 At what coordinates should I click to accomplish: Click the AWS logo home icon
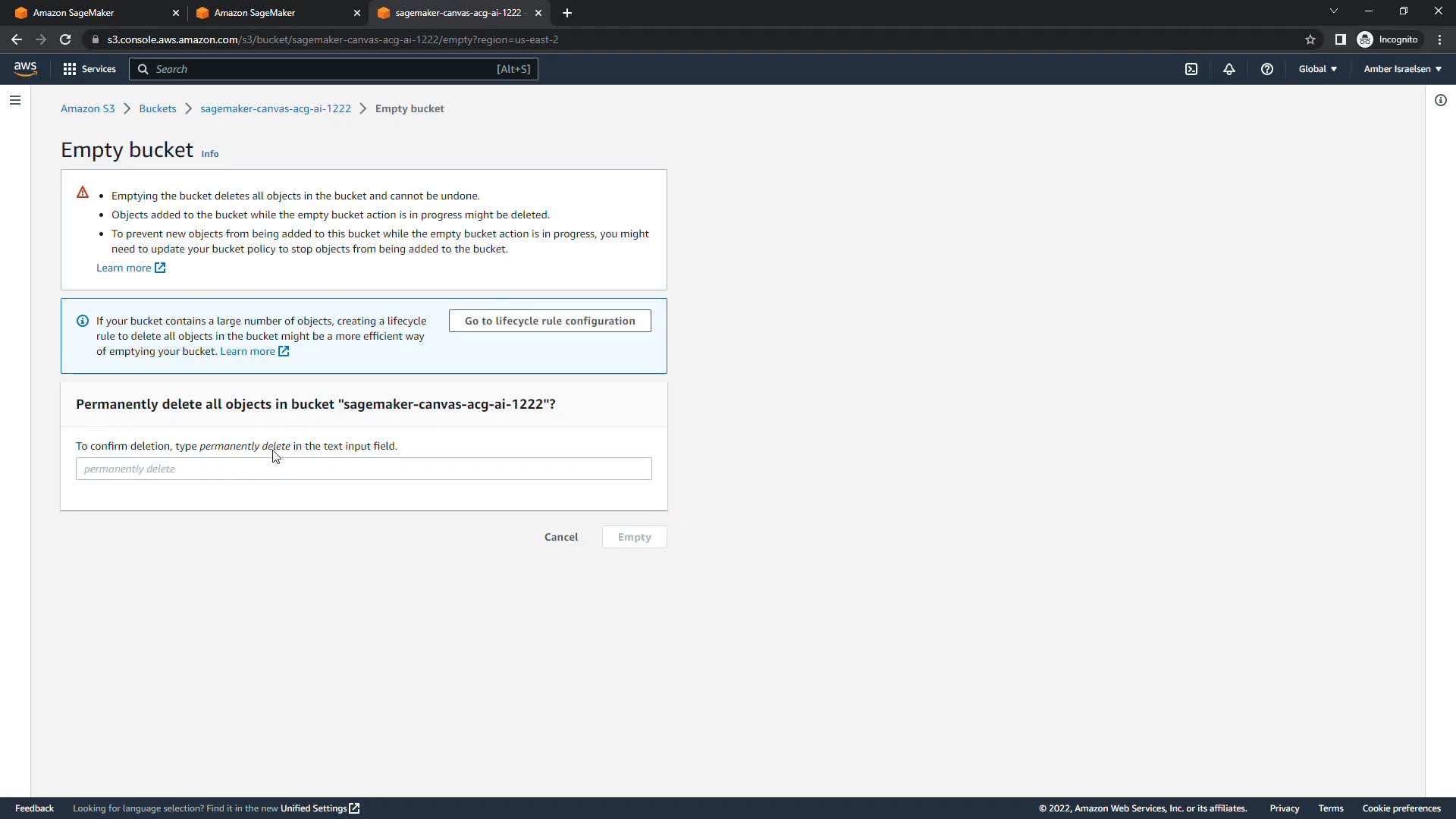coord(25,69)
